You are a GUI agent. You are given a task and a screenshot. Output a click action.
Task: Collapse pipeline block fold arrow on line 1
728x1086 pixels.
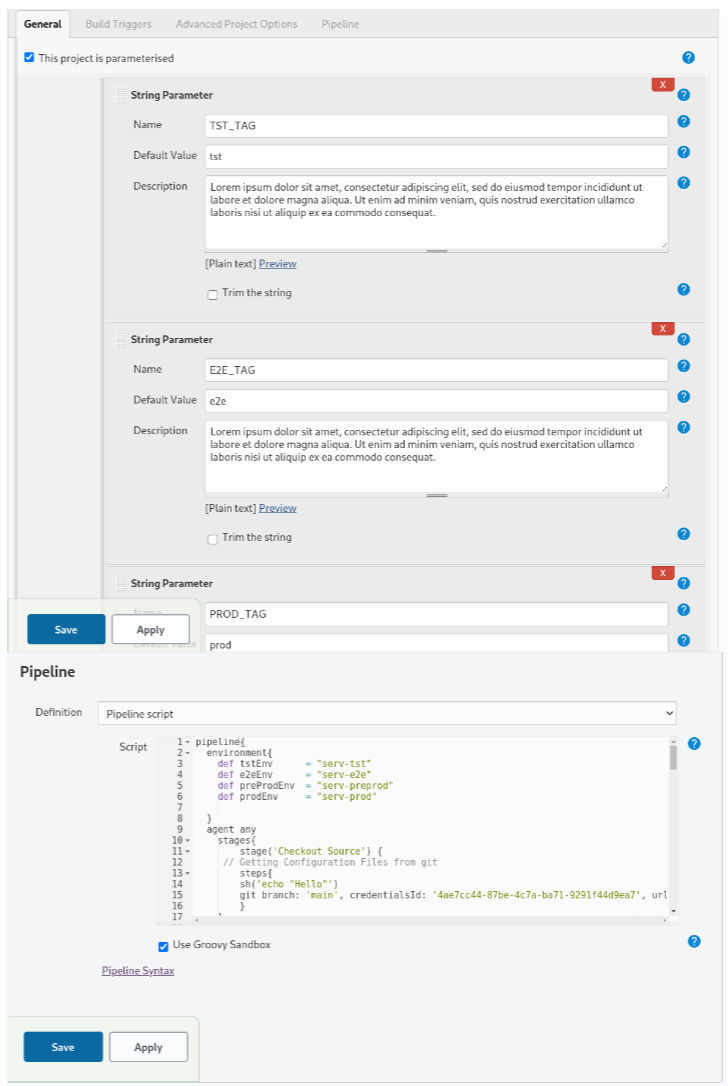(x=188, y=742)
